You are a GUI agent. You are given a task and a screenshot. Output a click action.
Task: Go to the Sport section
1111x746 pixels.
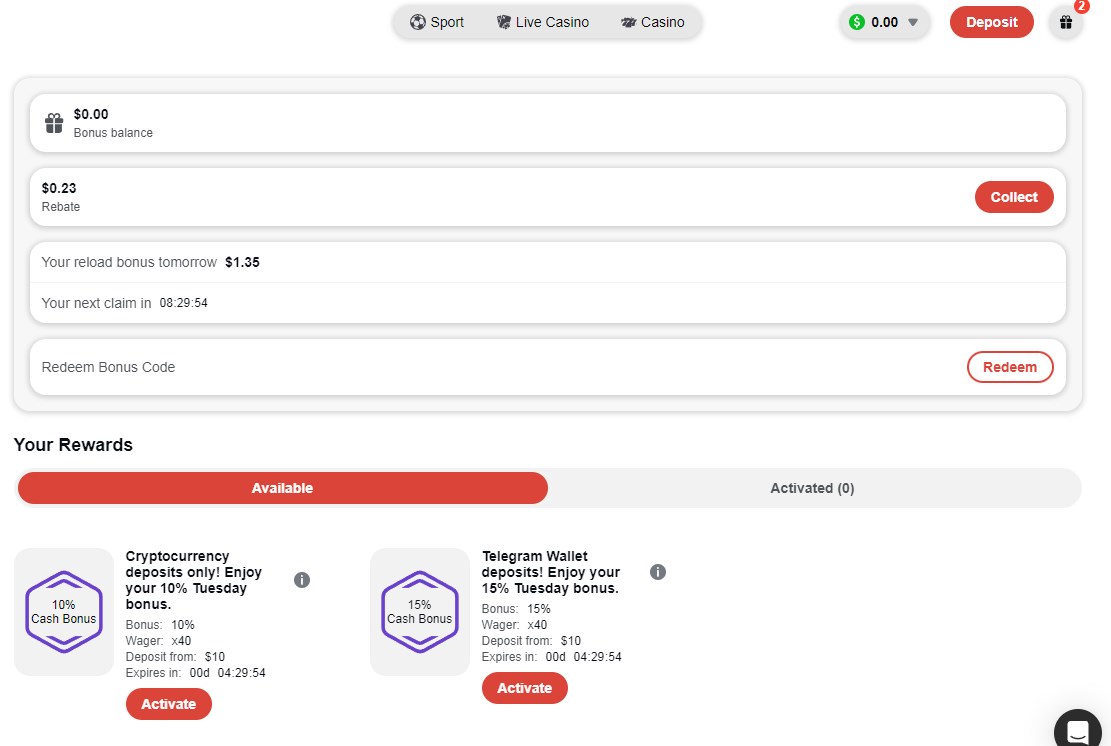coord(437,22)
